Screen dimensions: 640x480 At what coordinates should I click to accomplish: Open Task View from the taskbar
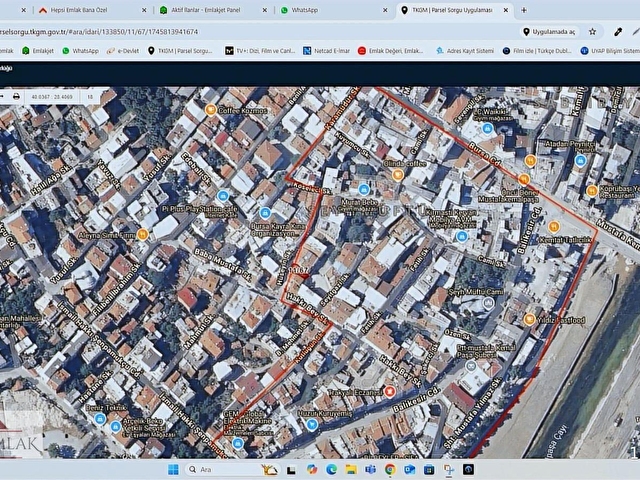[291, 470]
